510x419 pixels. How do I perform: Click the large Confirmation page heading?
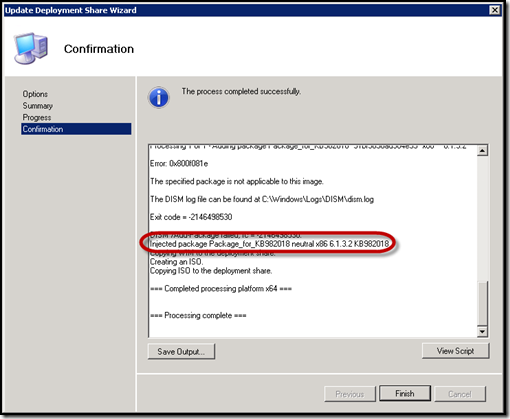(99, 49)
